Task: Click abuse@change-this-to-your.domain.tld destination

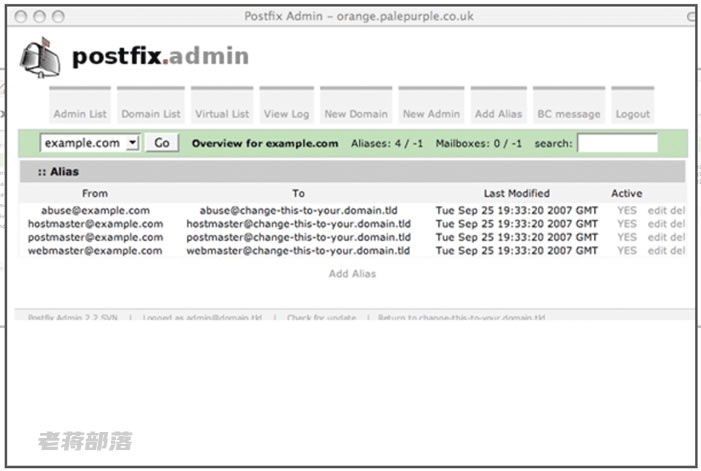Action: pos(298,210)
